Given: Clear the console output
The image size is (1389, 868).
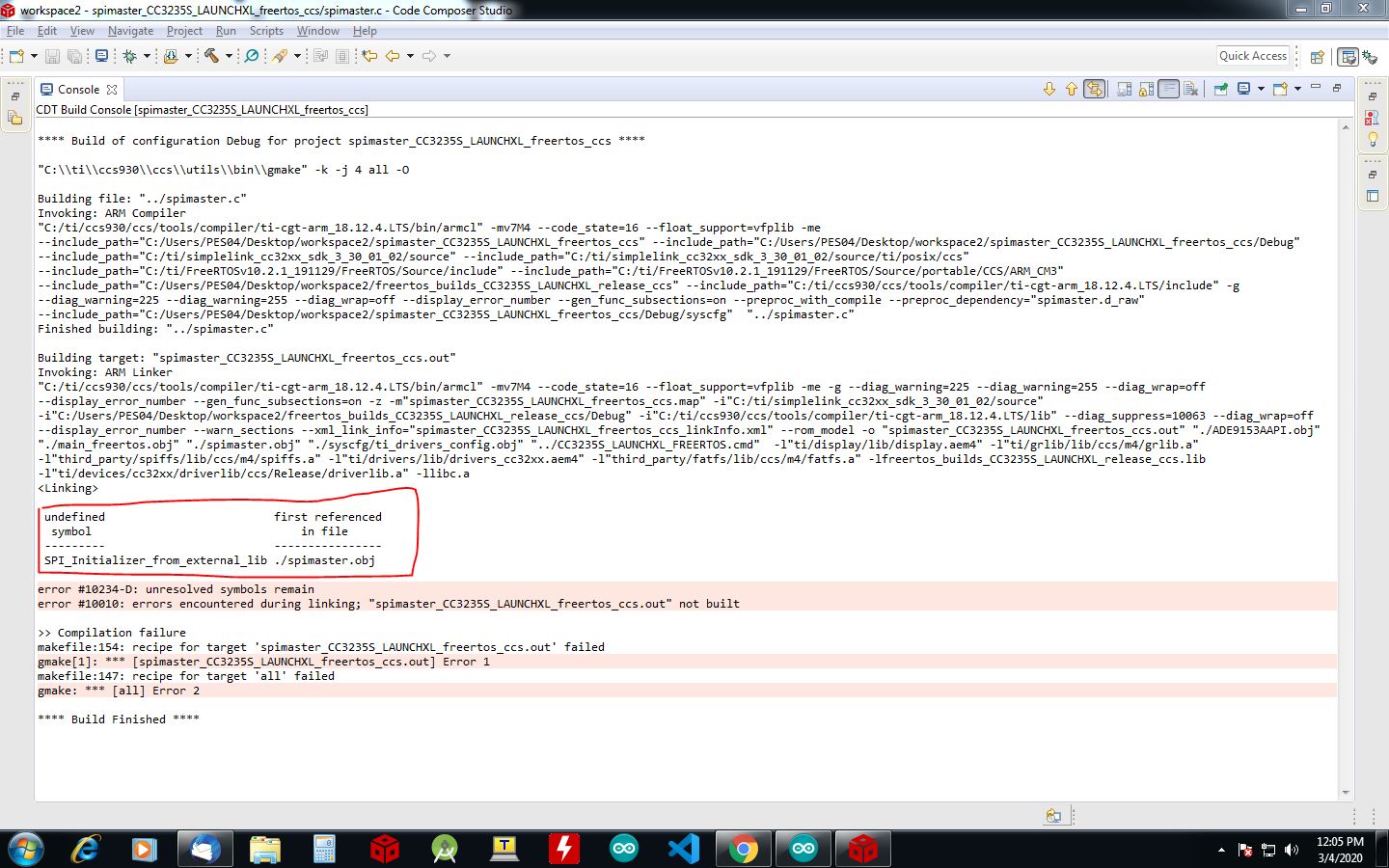Looking at the screenshot, I should click(x=1191, y=89).
